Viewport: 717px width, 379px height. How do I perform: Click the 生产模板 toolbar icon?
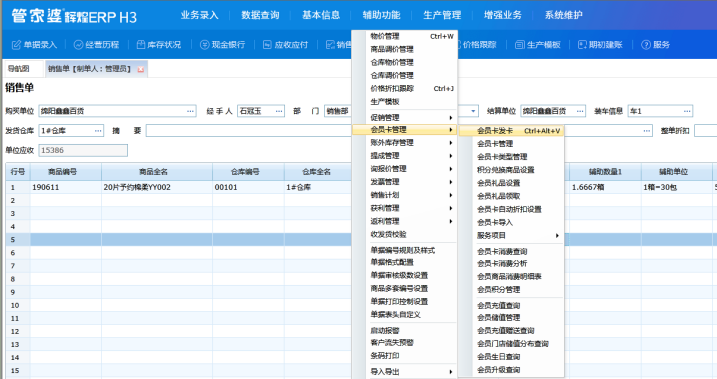519,45
